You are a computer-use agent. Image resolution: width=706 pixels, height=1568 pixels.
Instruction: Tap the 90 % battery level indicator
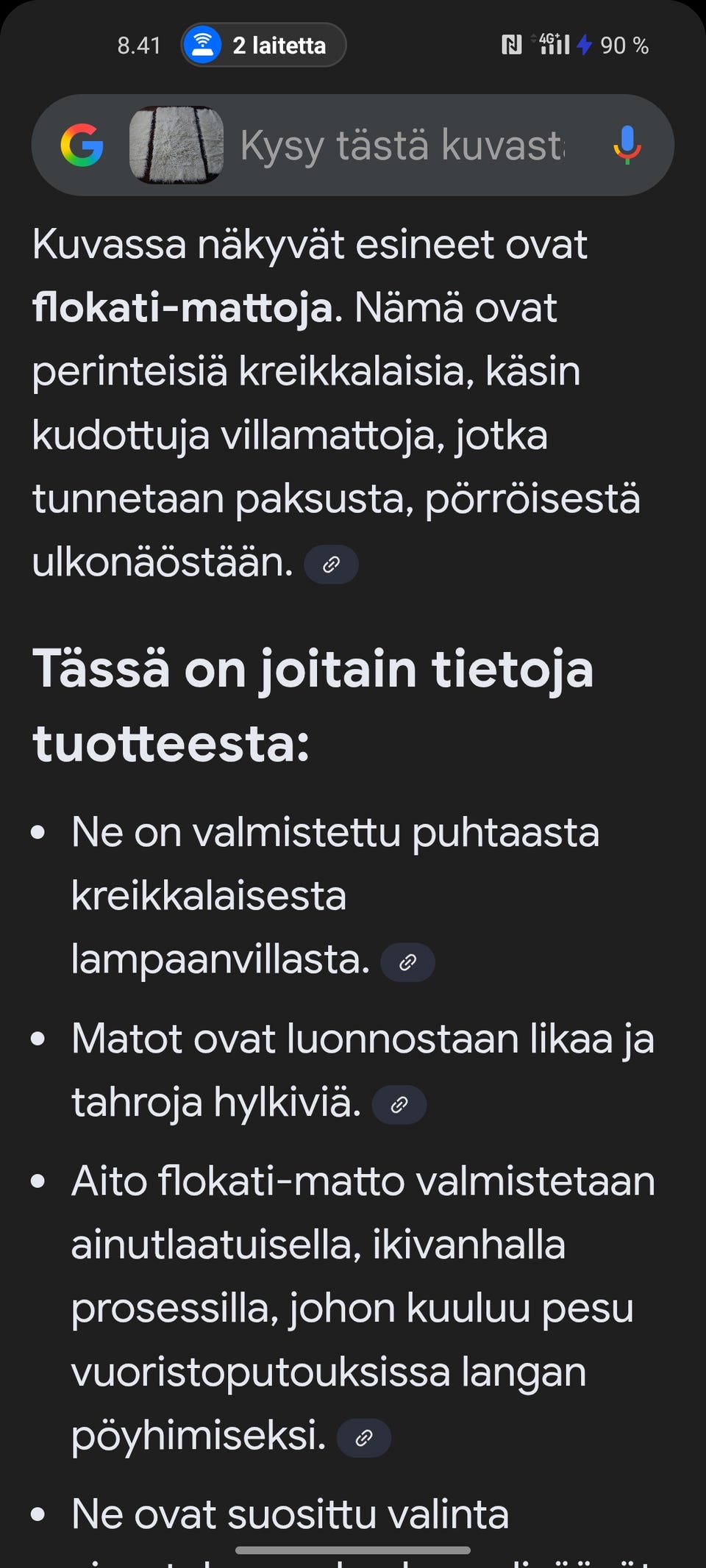coord(624,45)
